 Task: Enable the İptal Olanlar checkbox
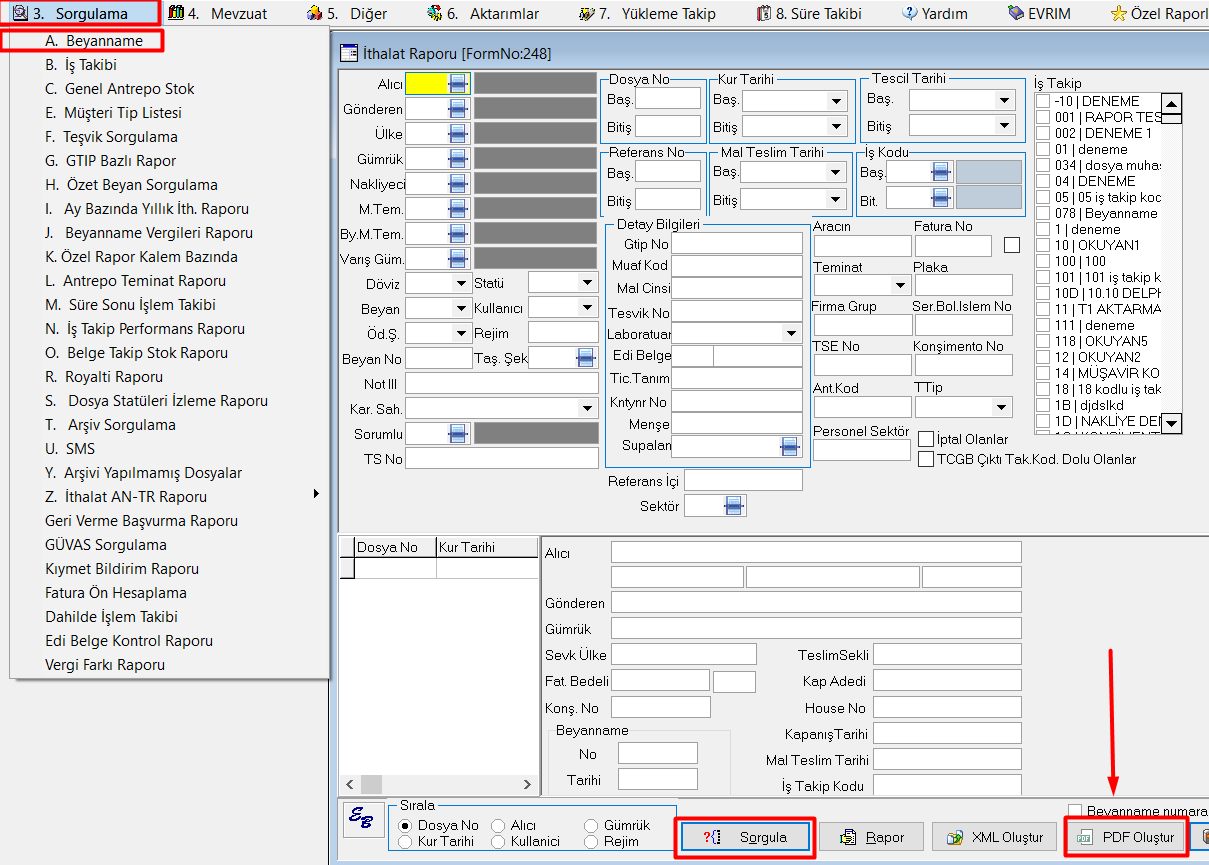(x=926, y=439)
